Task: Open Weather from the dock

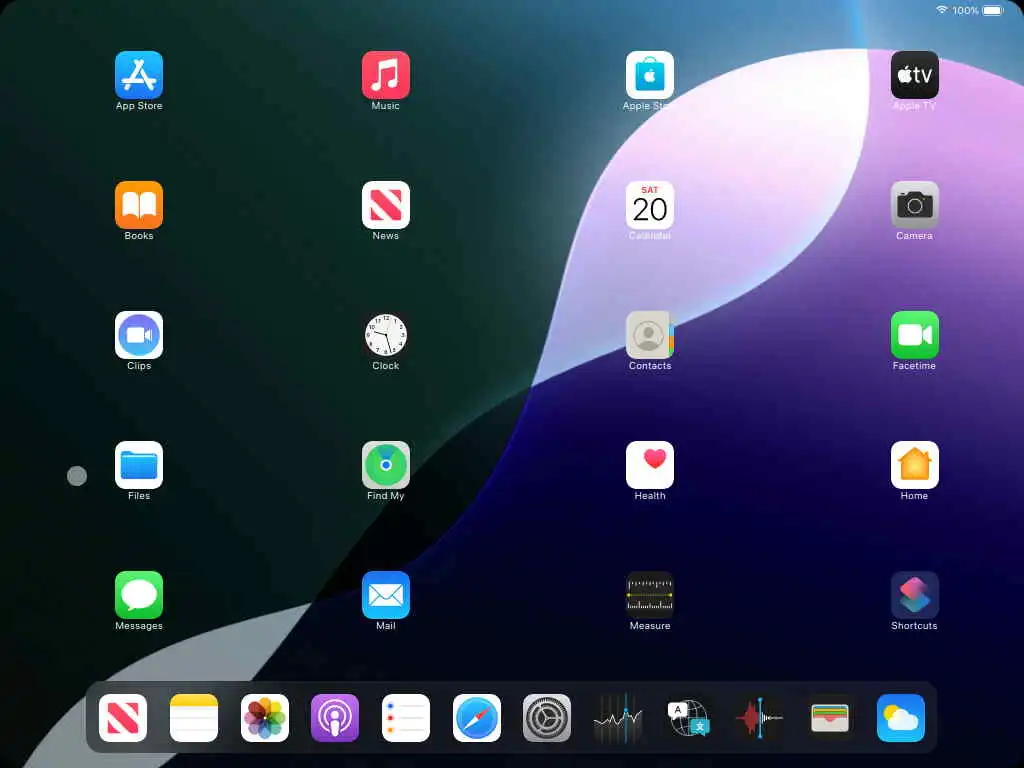Action: (901, 718)
